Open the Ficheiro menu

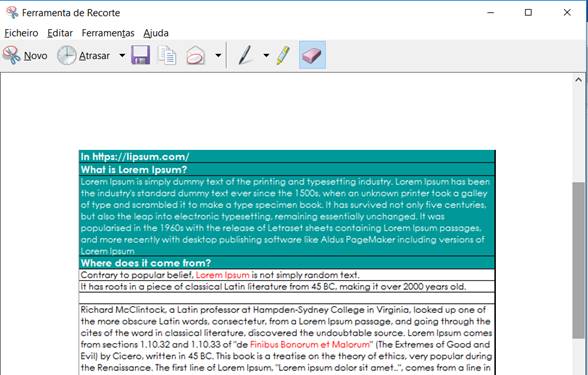pos(21,33)
